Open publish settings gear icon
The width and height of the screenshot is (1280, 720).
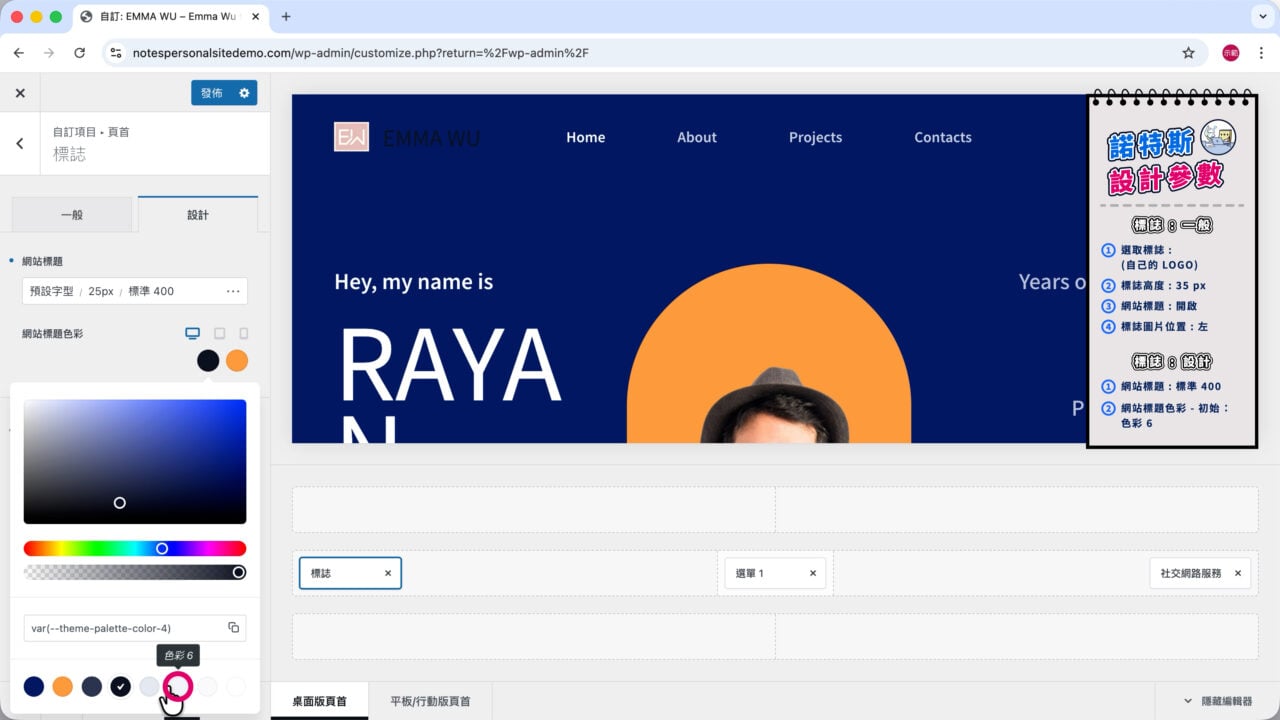(x=244, y=93)
